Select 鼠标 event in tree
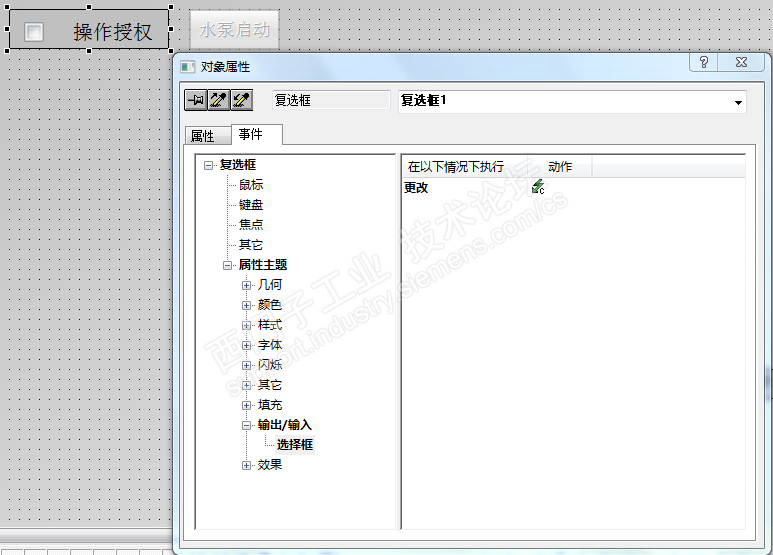 251,185
